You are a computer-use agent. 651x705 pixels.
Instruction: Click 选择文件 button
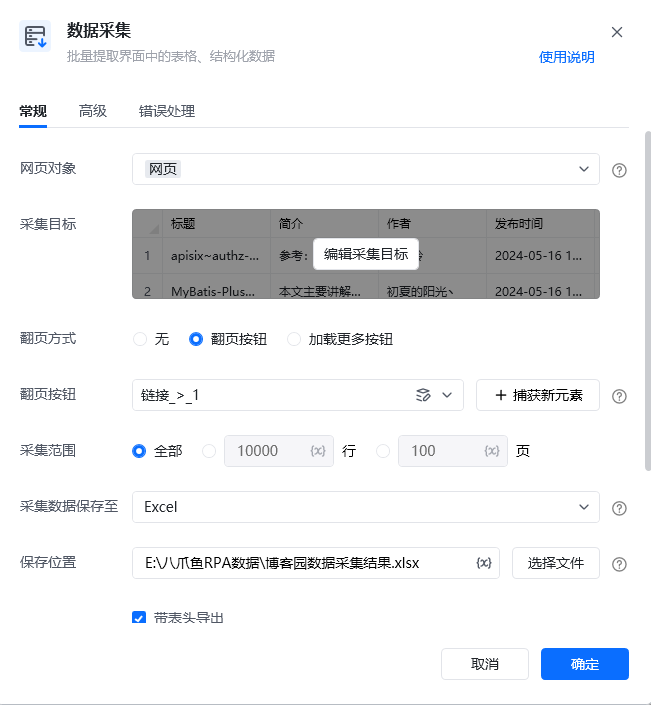pos(556,563)
